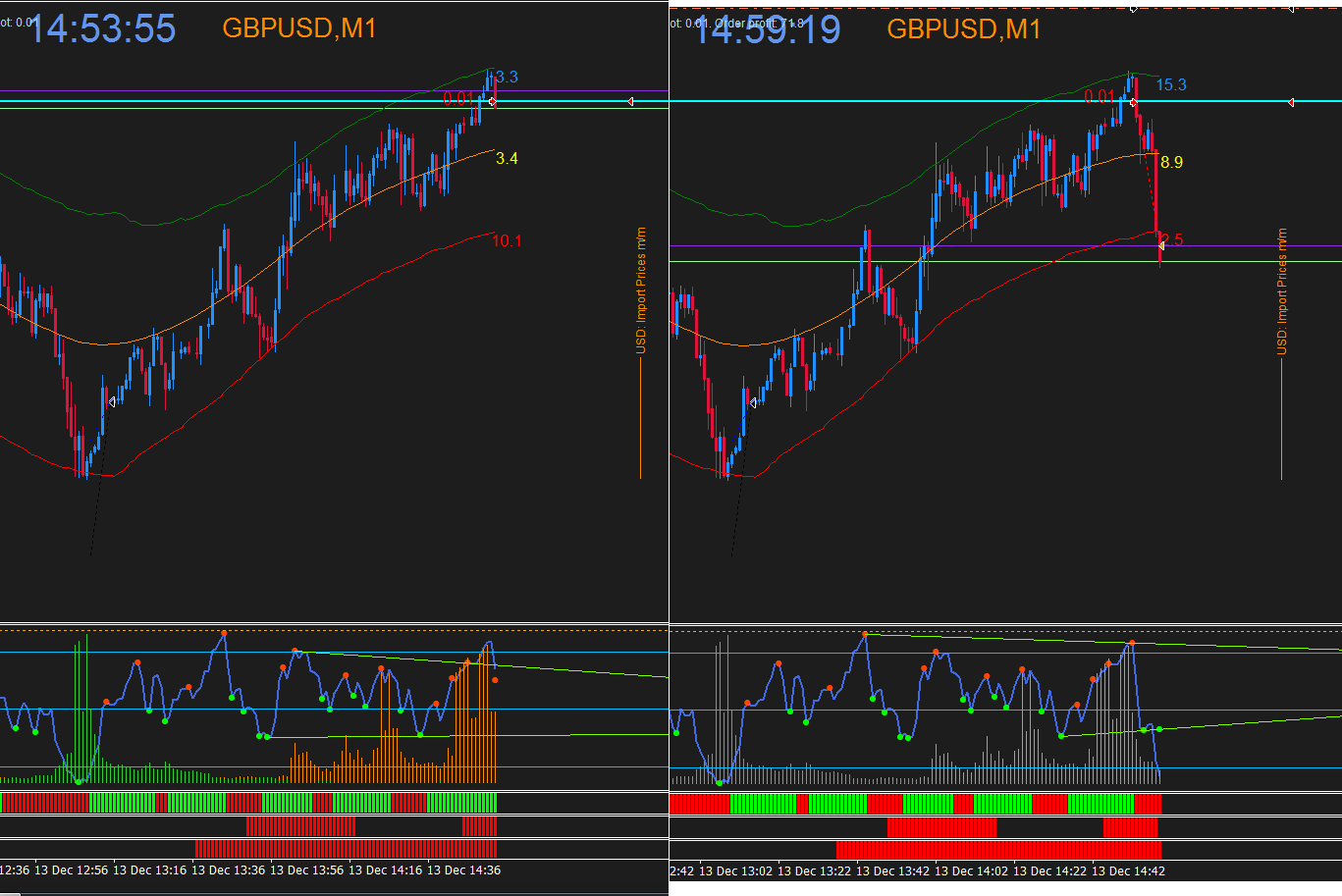Click the 14:59:19 clock label
1342x896 pixels.
click(x=767, y=29)
